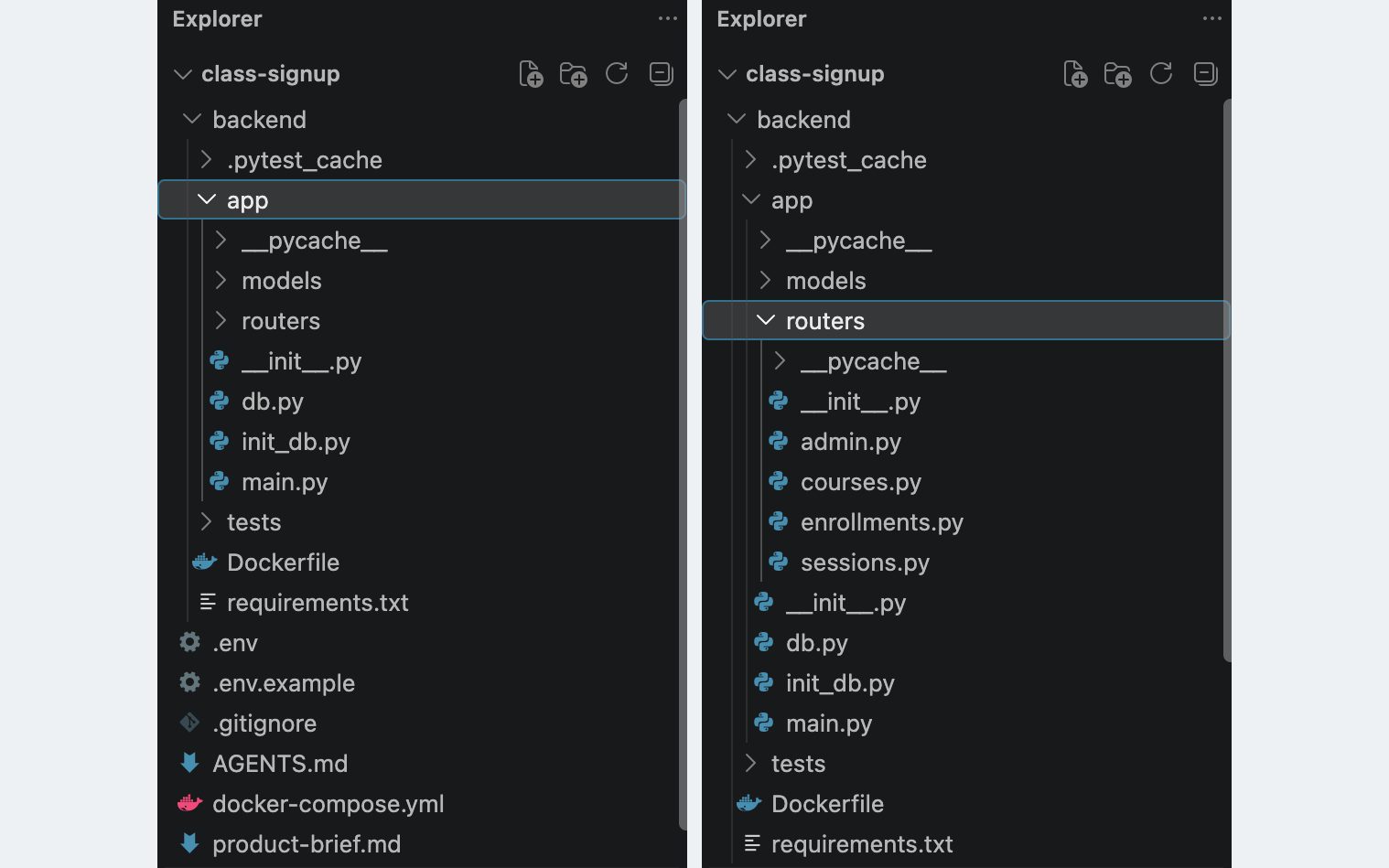
Task: Click text lines icon of requirements.txt in right panel
Action: [x=752, y=843]
